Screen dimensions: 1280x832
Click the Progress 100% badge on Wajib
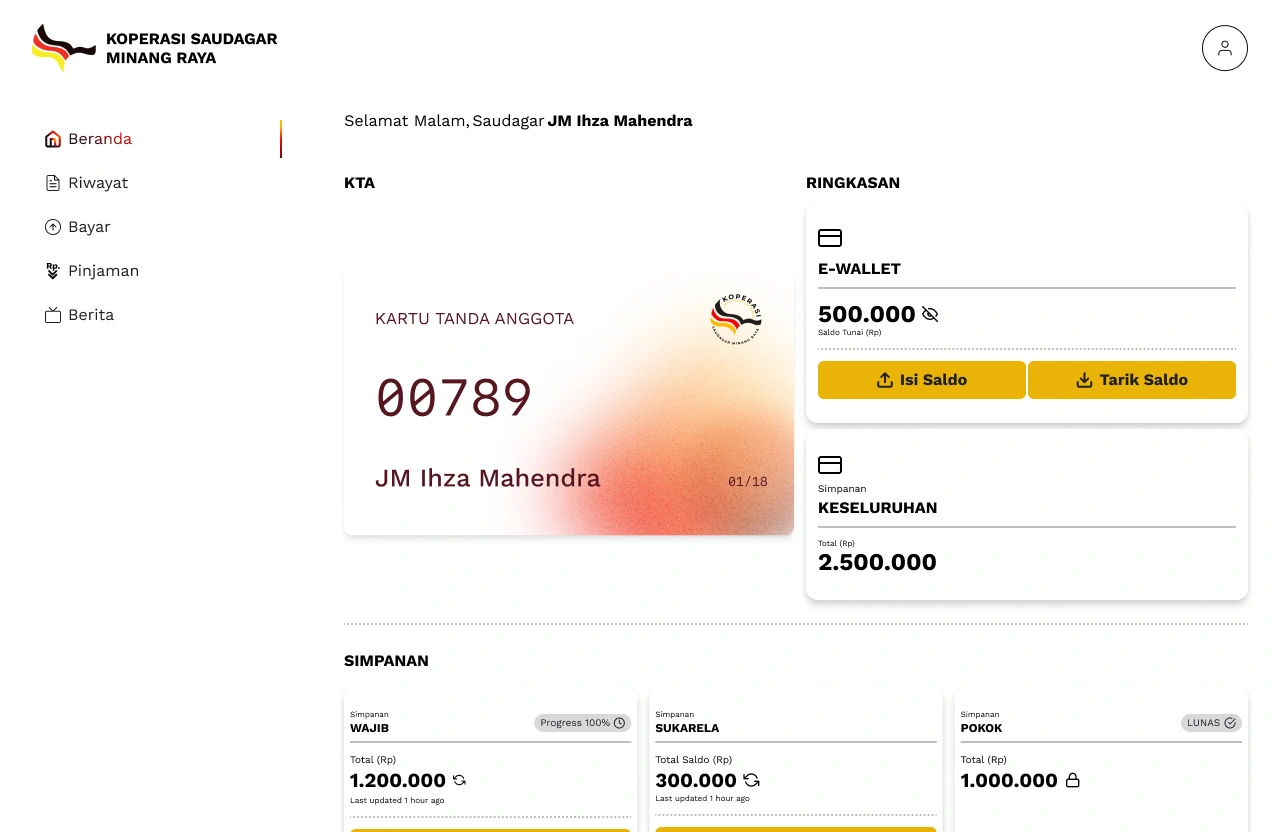point(583,723)
